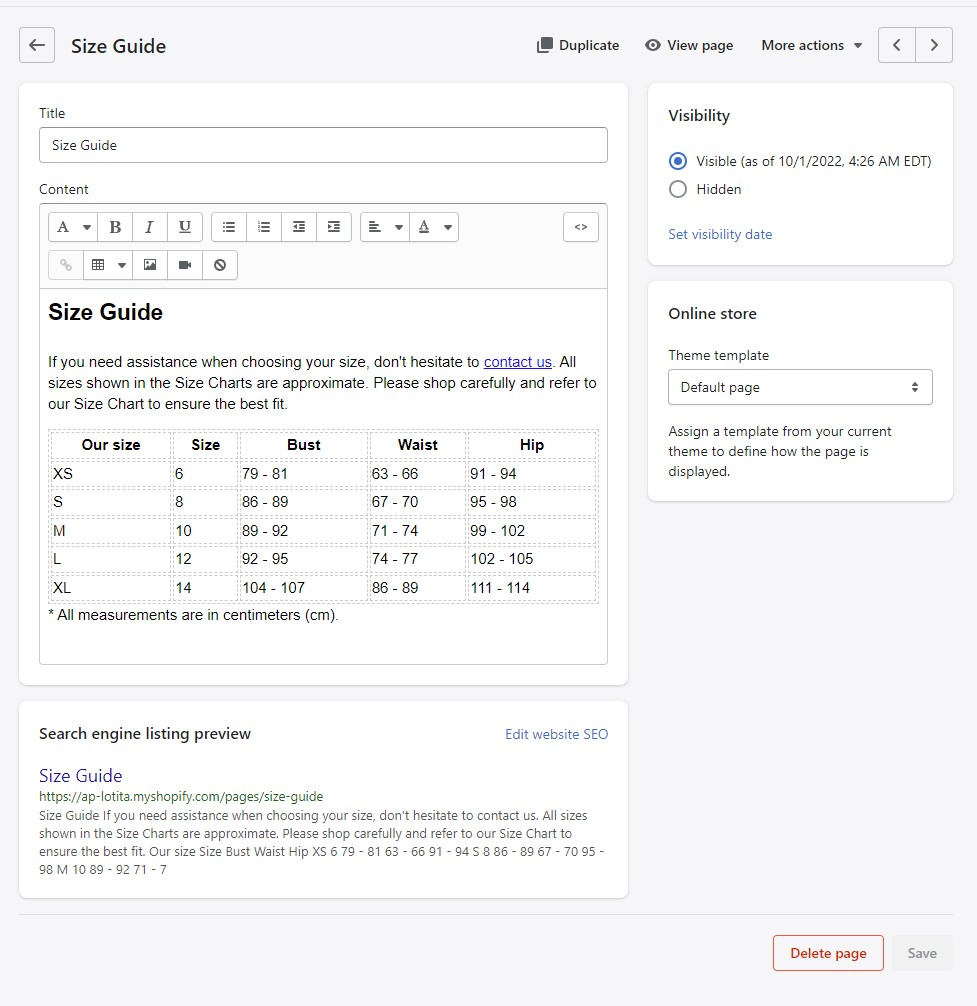Viewport: 977px width, 1006px height.
Task: Insert a video into content
Action: (x=185, y=265)
